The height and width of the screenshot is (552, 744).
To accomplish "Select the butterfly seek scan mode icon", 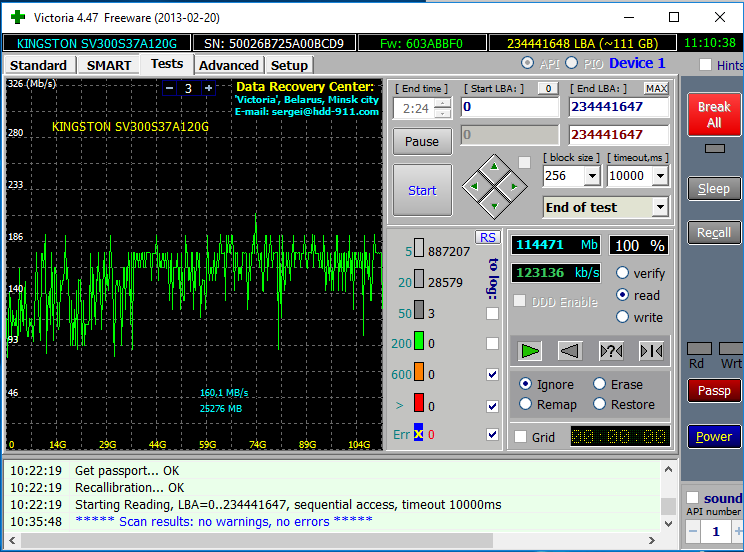I will click(651, 350).
